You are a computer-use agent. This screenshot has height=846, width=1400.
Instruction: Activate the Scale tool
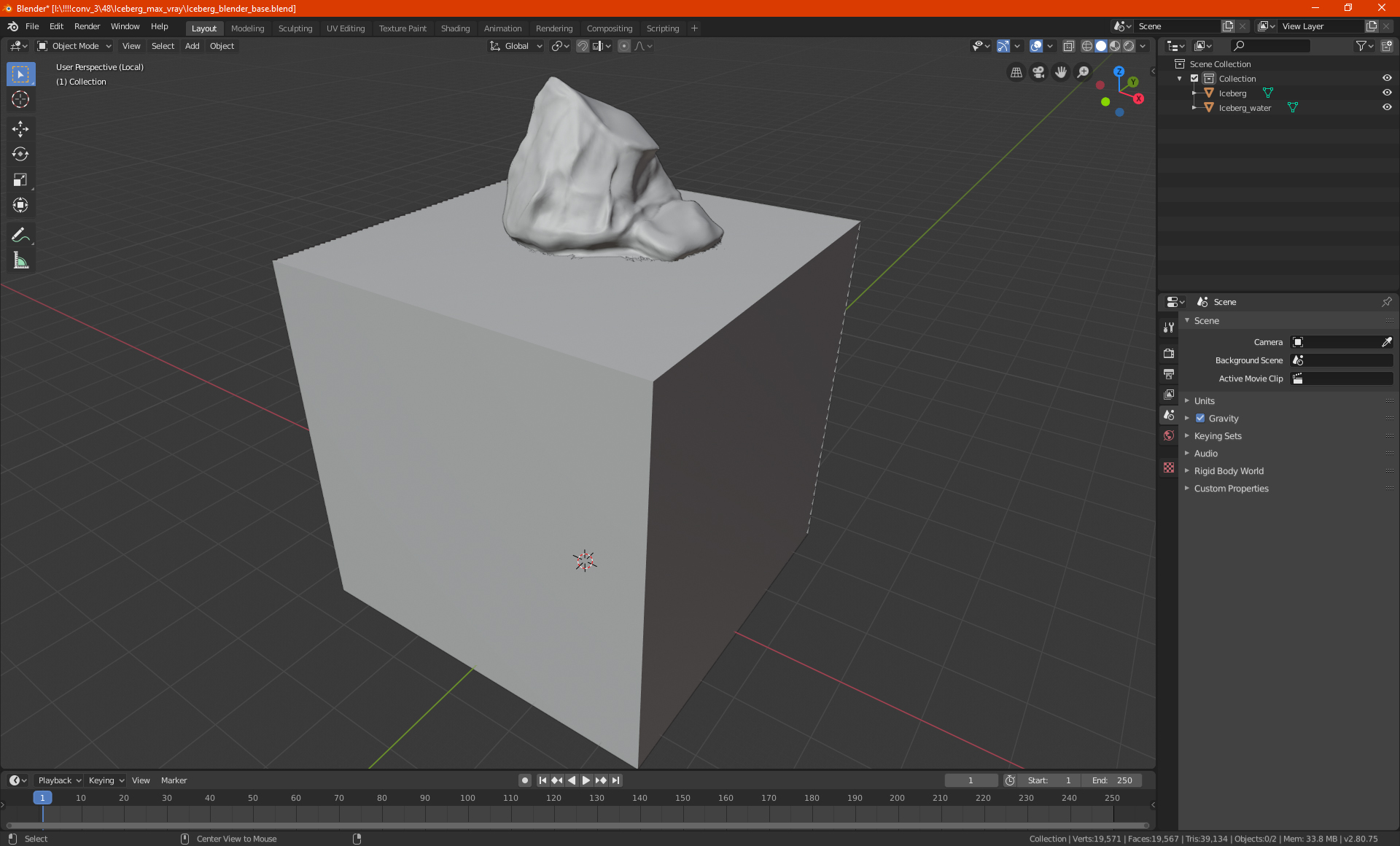coord(20,179)
